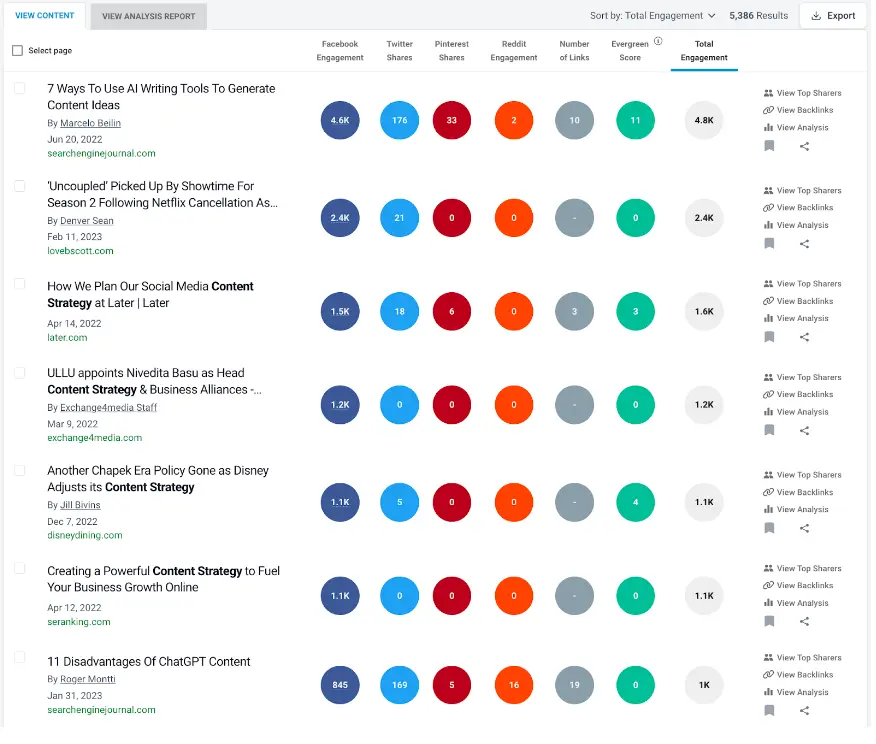Click the 4.8K Total Engagement circle
Viewport: 876px width, 744px height.
click(703, 120)
